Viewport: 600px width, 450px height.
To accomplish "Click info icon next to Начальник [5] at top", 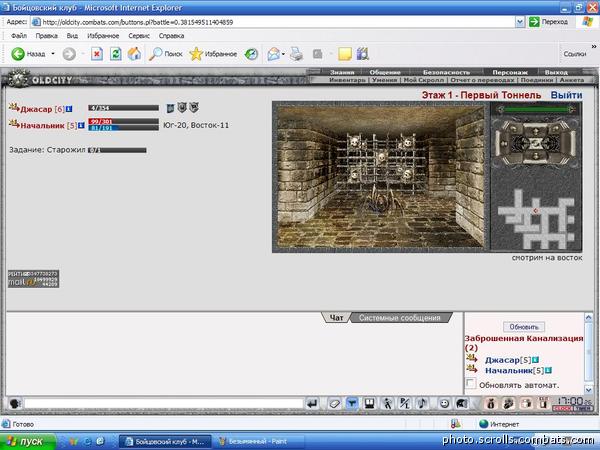I will (81, 125).
